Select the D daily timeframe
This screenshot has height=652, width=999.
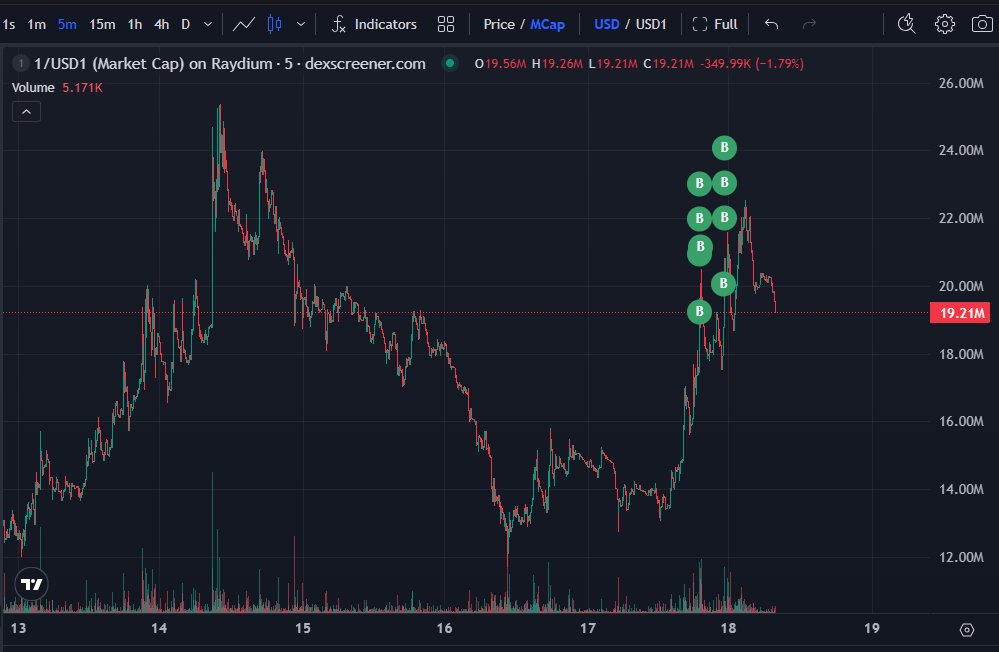coord(185,24)
